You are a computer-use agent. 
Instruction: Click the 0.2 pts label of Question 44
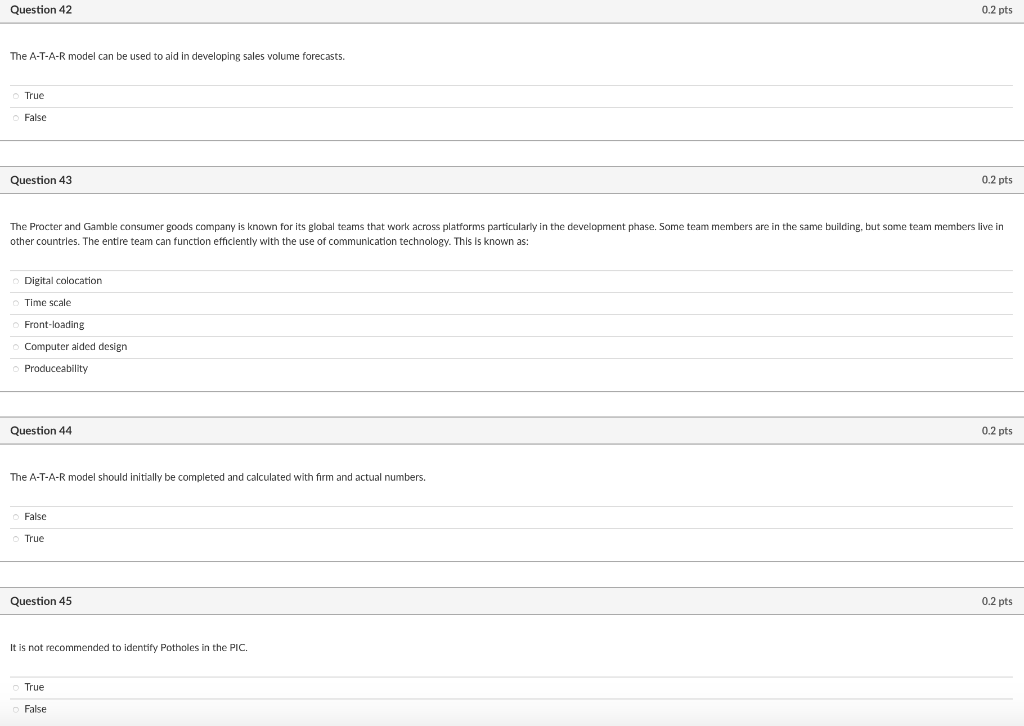click(x=997, y=431)
